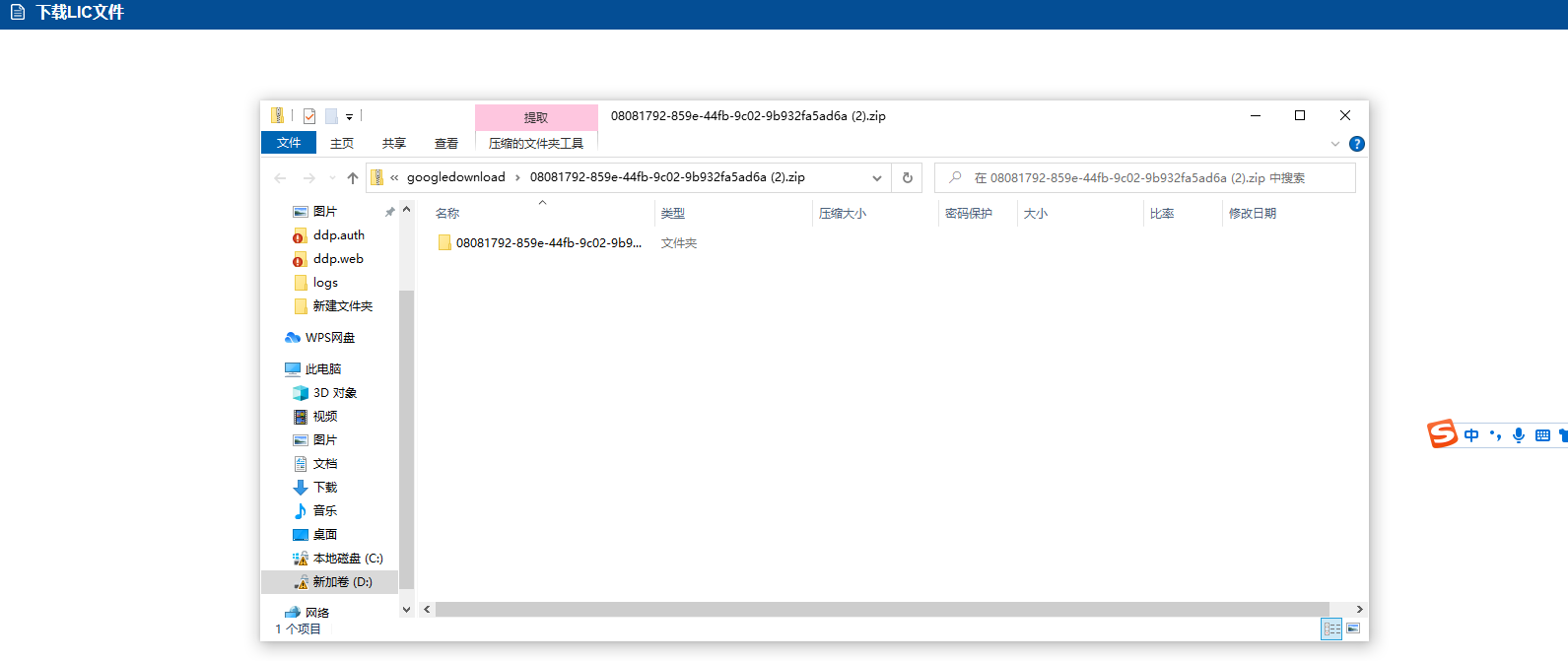Click the refresh button beside the address bar

coord(907,178)
